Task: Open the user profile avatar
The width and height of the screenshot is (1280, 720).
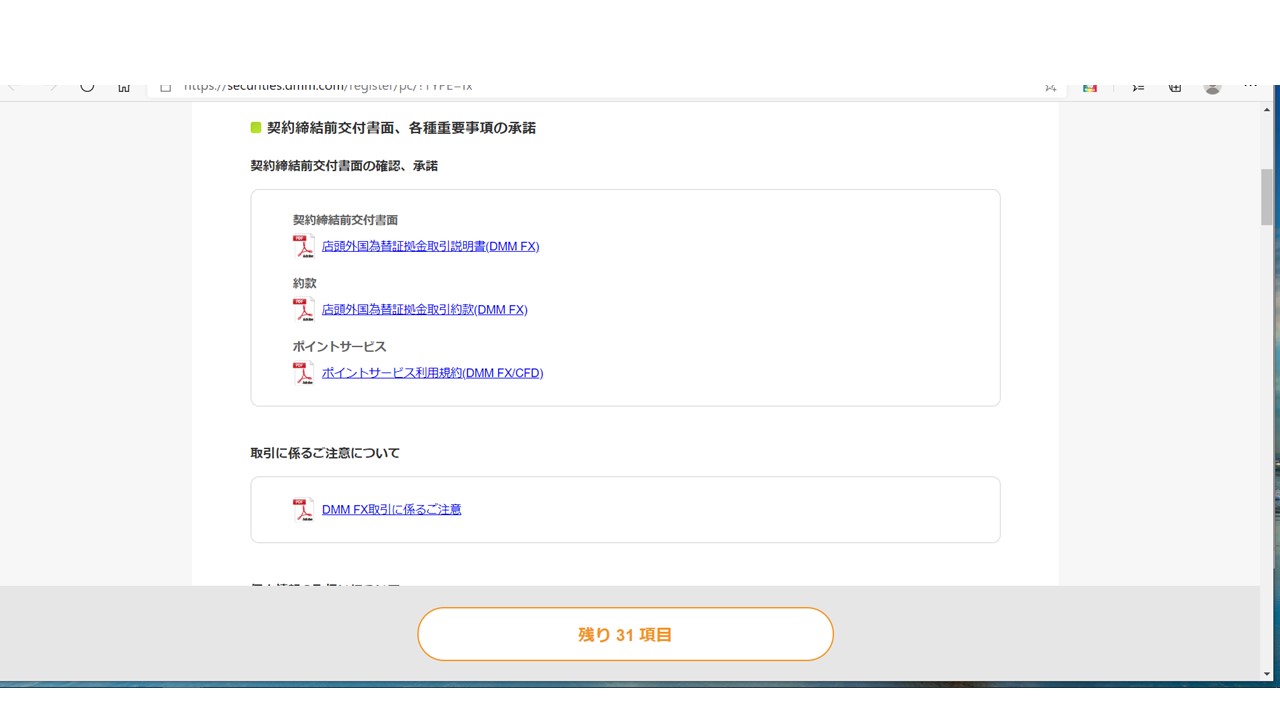Action: tap(1213, 88)
